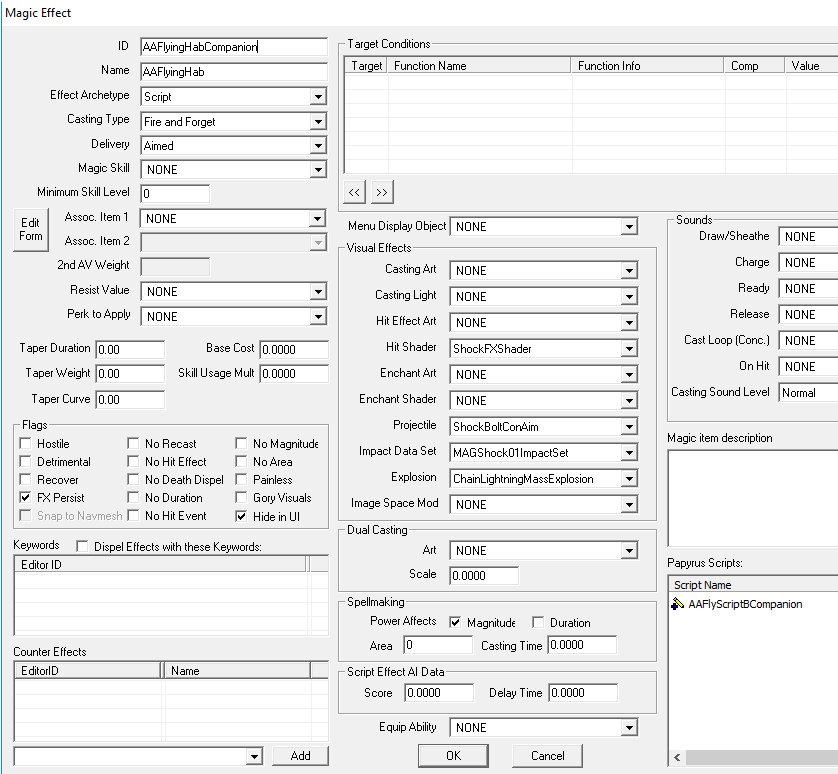Click the Name field containing AAFlyingHab
The width and height of the screenshot is (838, 774).
coord(234,72)
